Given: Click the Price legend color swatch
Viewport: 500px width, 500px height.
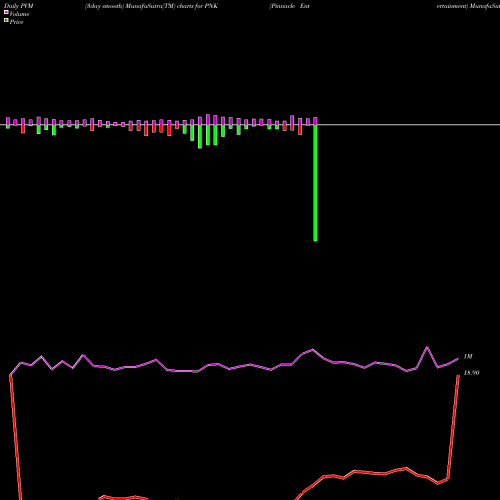Looking at the screenshot, I should click(x=6, y=20).
